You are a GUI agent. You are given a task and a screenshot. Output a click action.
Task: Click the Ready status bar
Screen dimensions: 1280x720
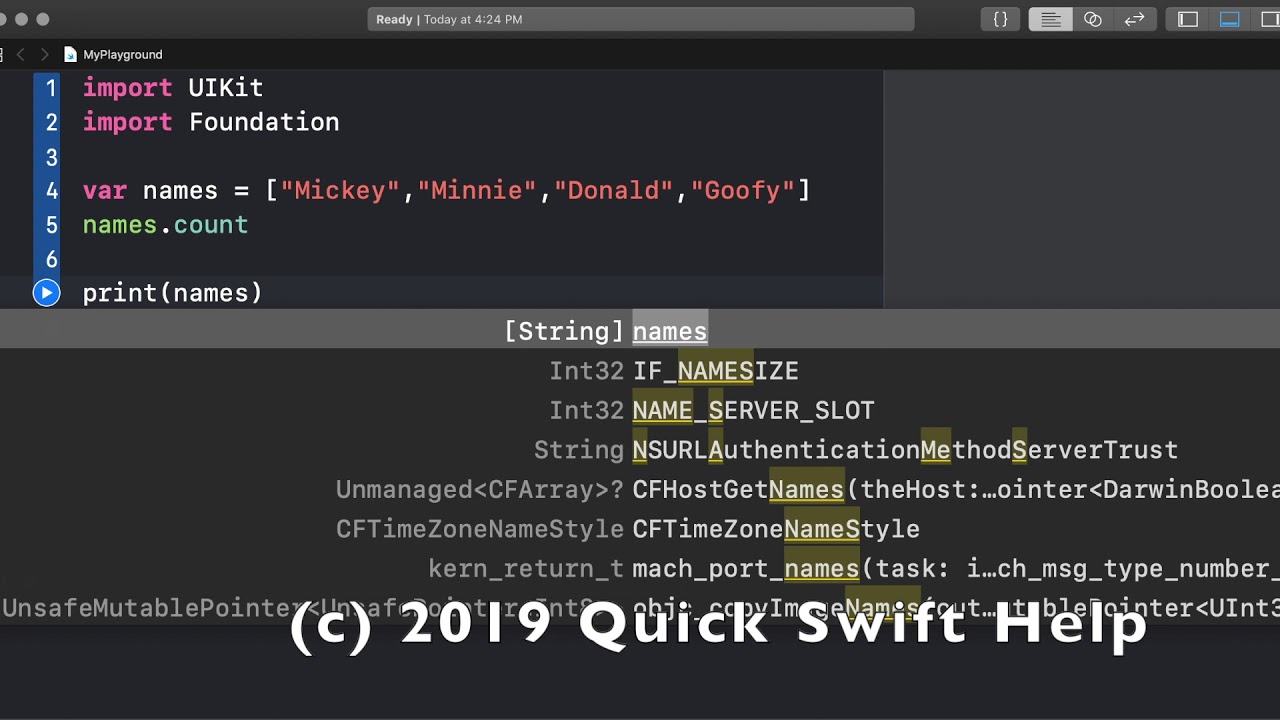[641, 19]
